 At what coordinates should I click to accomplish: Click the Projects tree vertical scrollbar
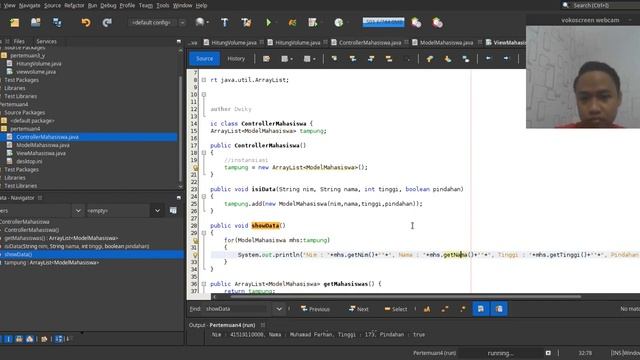coord(180,129)
